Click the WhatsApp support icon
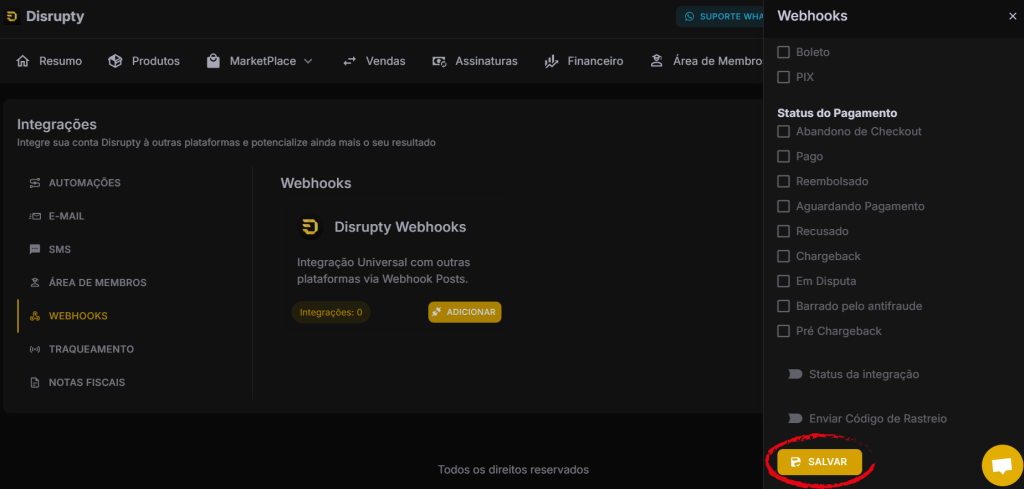 tap(689, 16)
